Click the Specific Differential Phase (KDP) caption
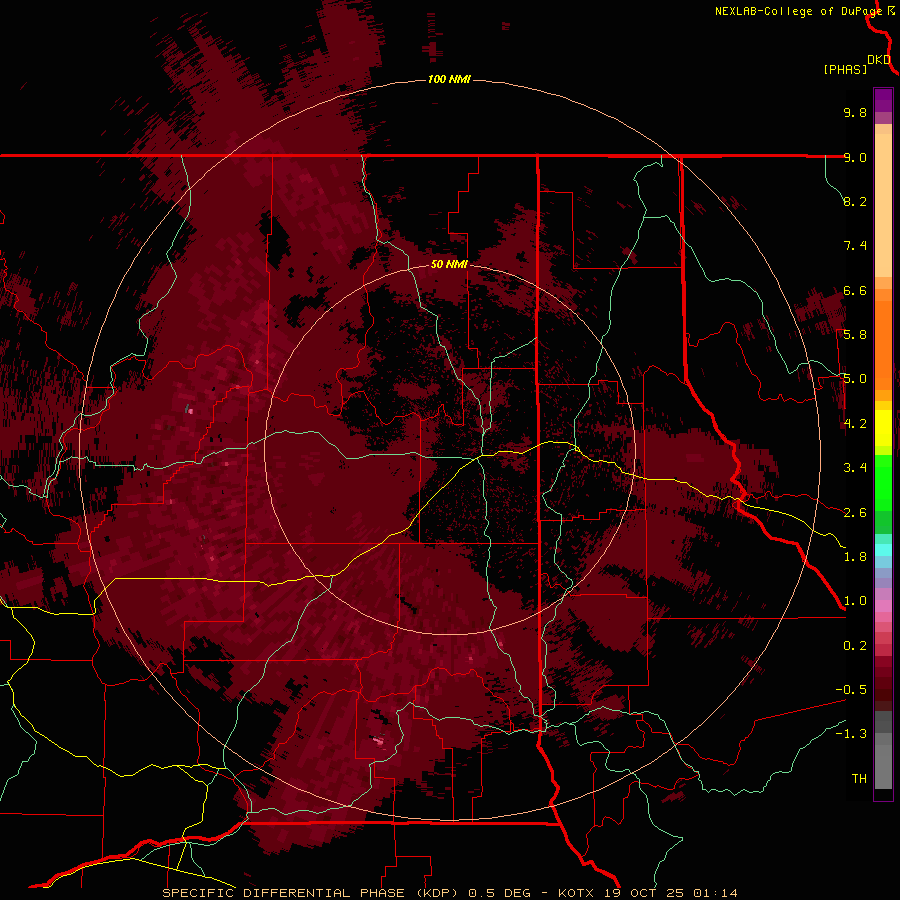 point(312,893)
